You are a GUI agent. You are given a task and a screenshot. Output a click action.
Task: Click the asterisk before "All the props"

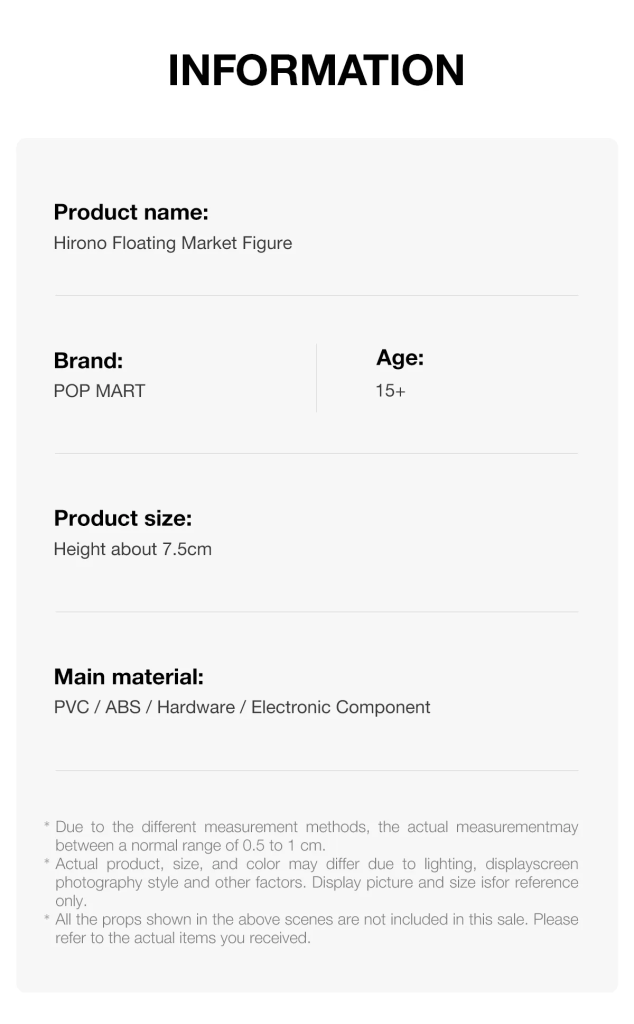[47, 917]
